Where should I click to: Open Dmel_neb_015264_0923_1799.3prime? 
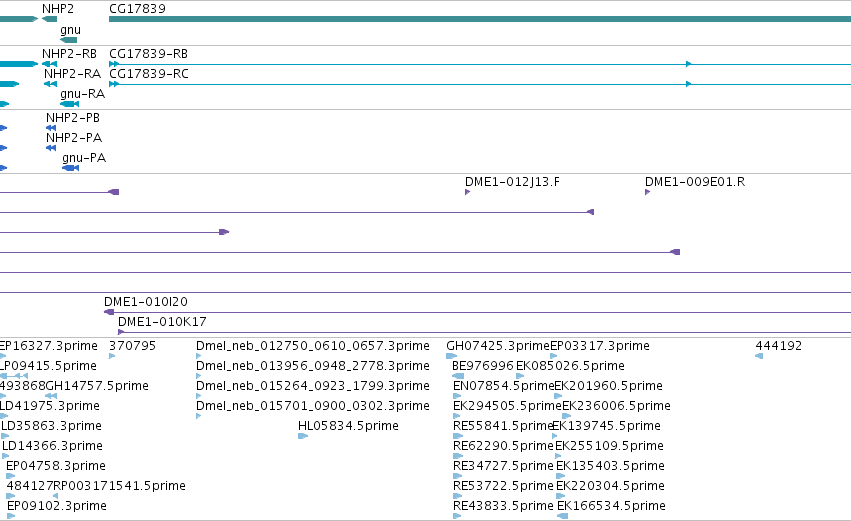click(x=313, y=386)
